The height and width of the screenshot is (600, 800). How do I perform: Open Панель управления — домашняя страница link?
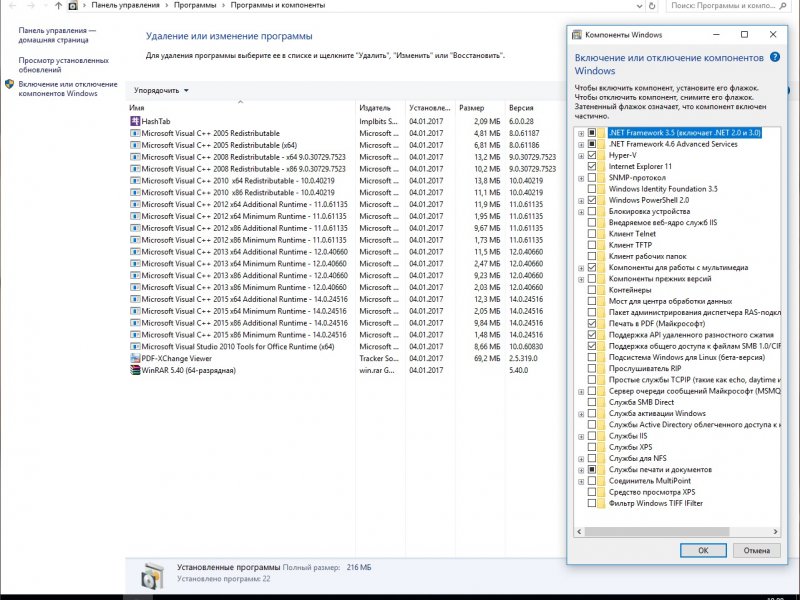click(57, 35)
